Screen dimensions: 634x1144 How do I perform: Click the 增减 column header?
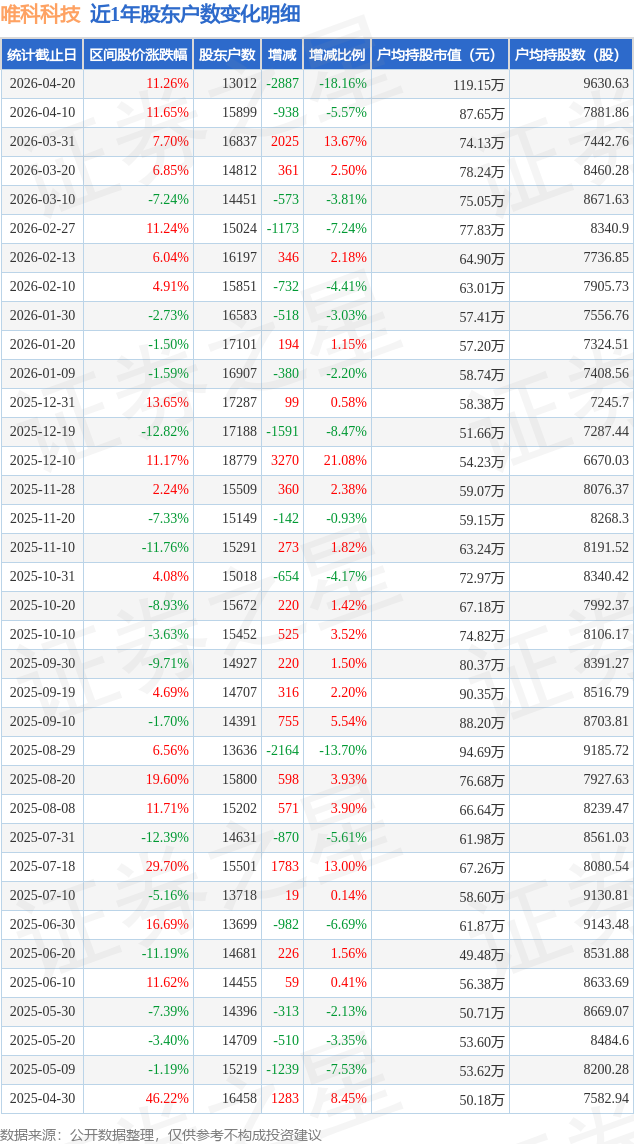(282, 55)
